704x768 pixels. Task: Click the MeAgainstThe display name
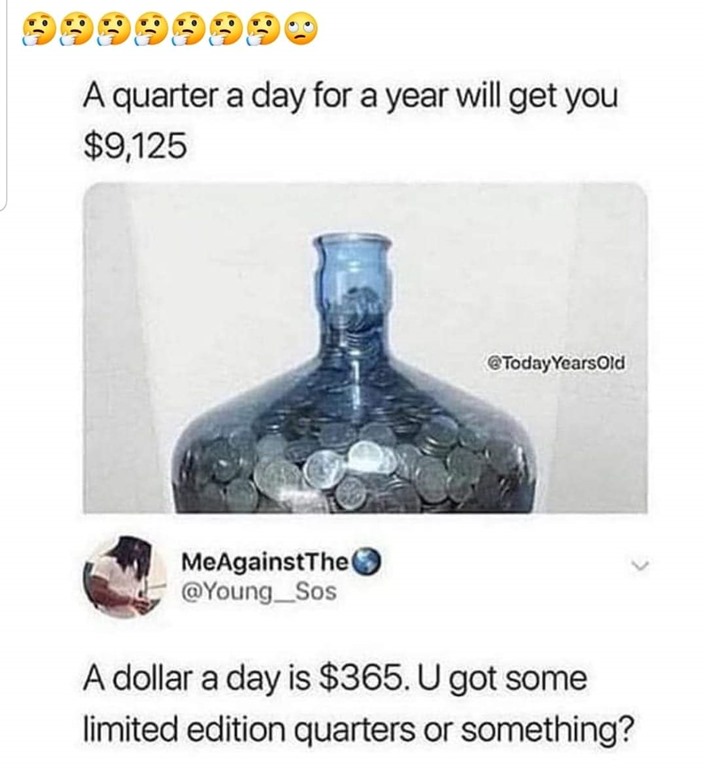[x=265, y=562]
